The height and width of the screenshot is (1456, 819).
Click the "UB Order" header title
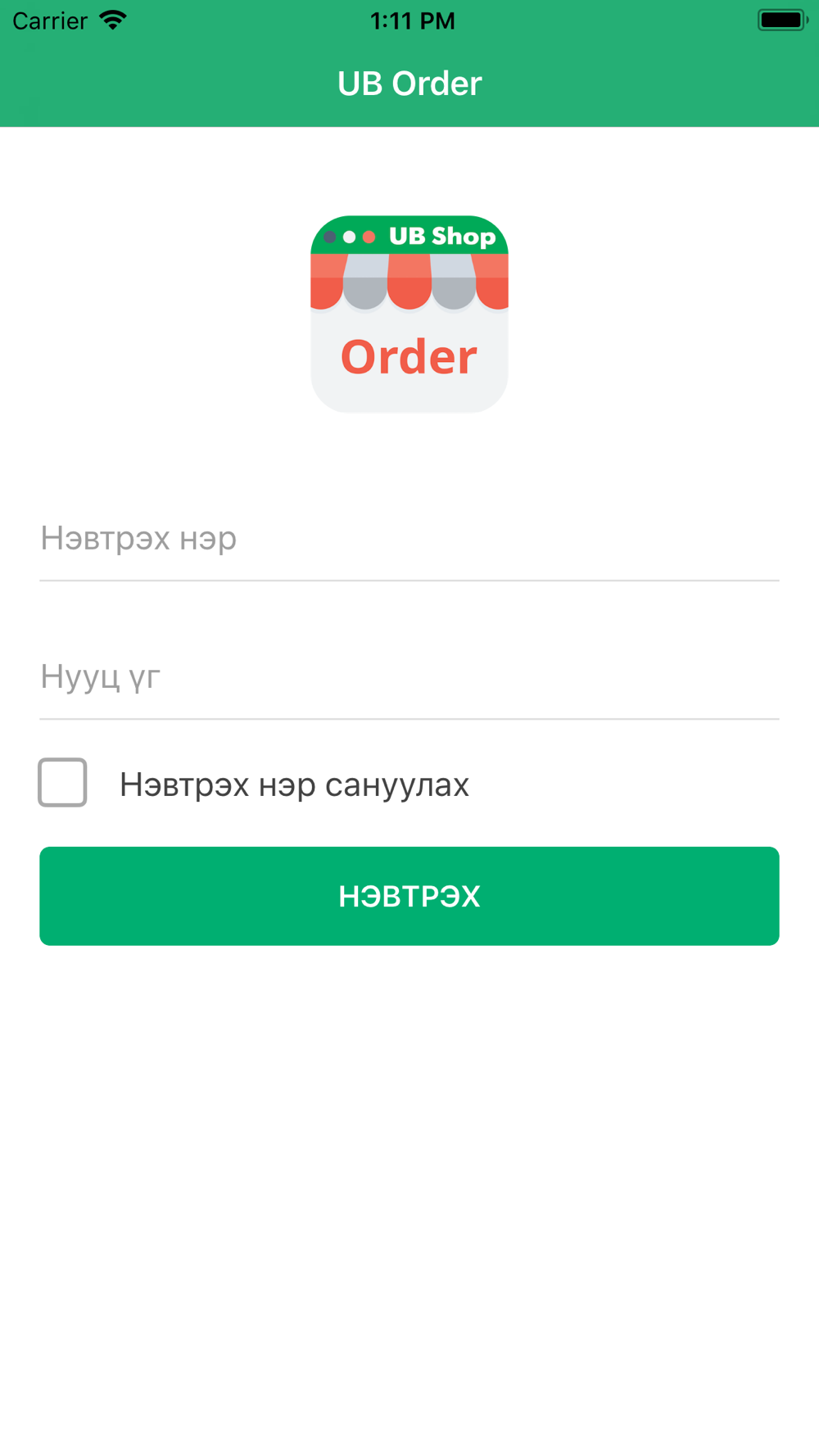pos(409,84)
